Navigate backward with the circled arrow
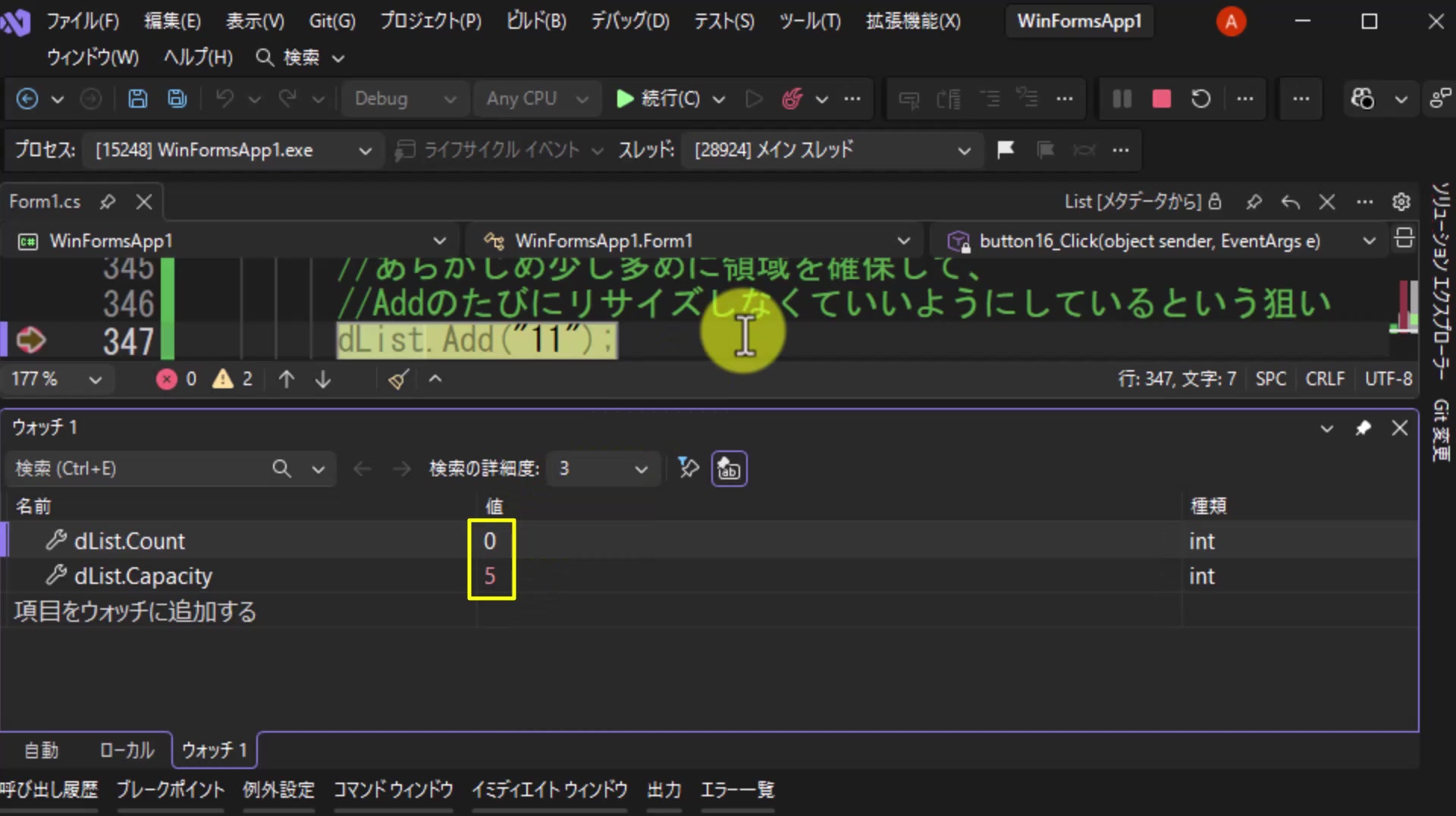1456x816 pixels. [27, 99]
